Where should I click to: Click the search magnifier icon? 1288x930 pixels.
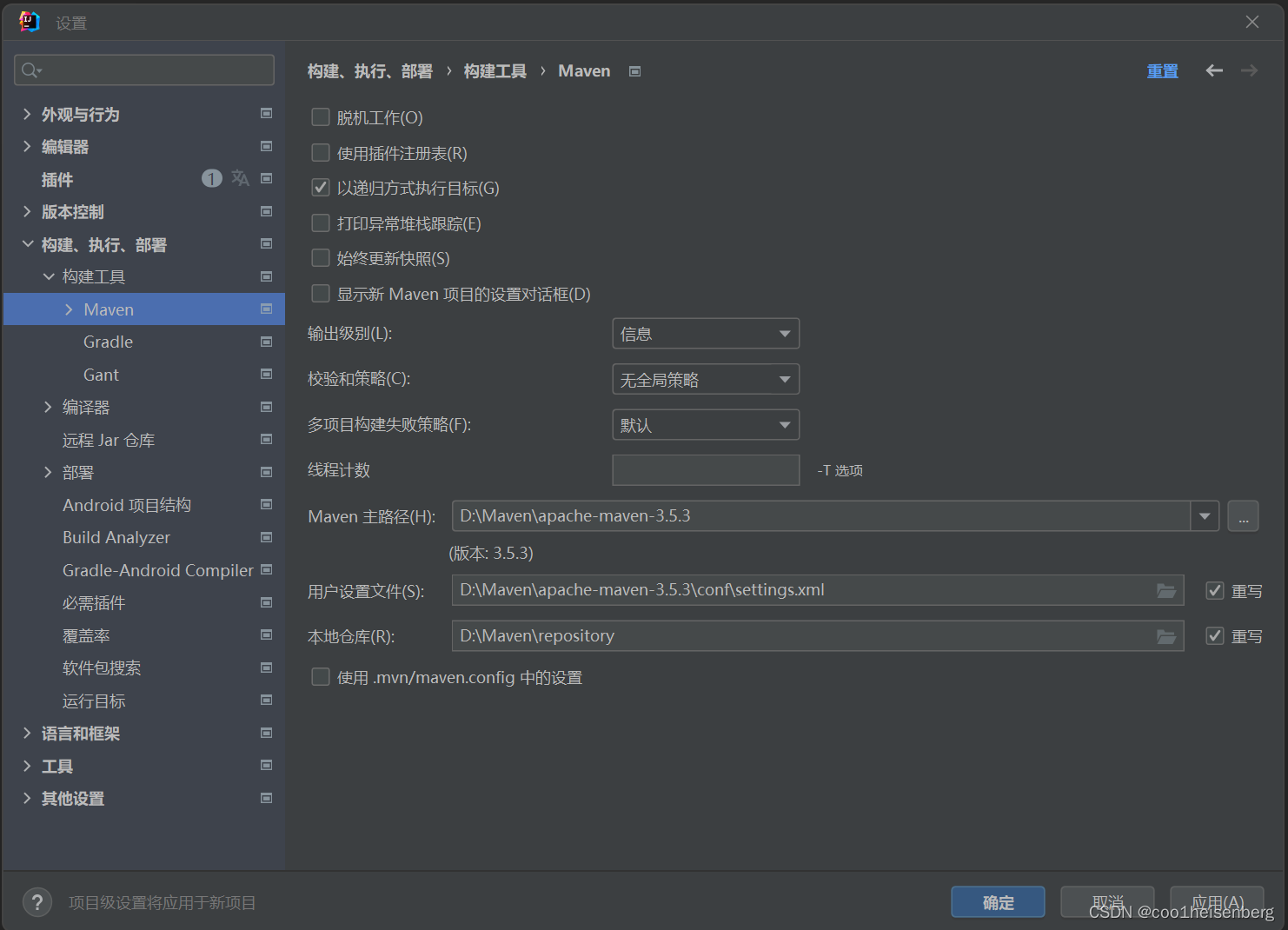tap(30, 70)
